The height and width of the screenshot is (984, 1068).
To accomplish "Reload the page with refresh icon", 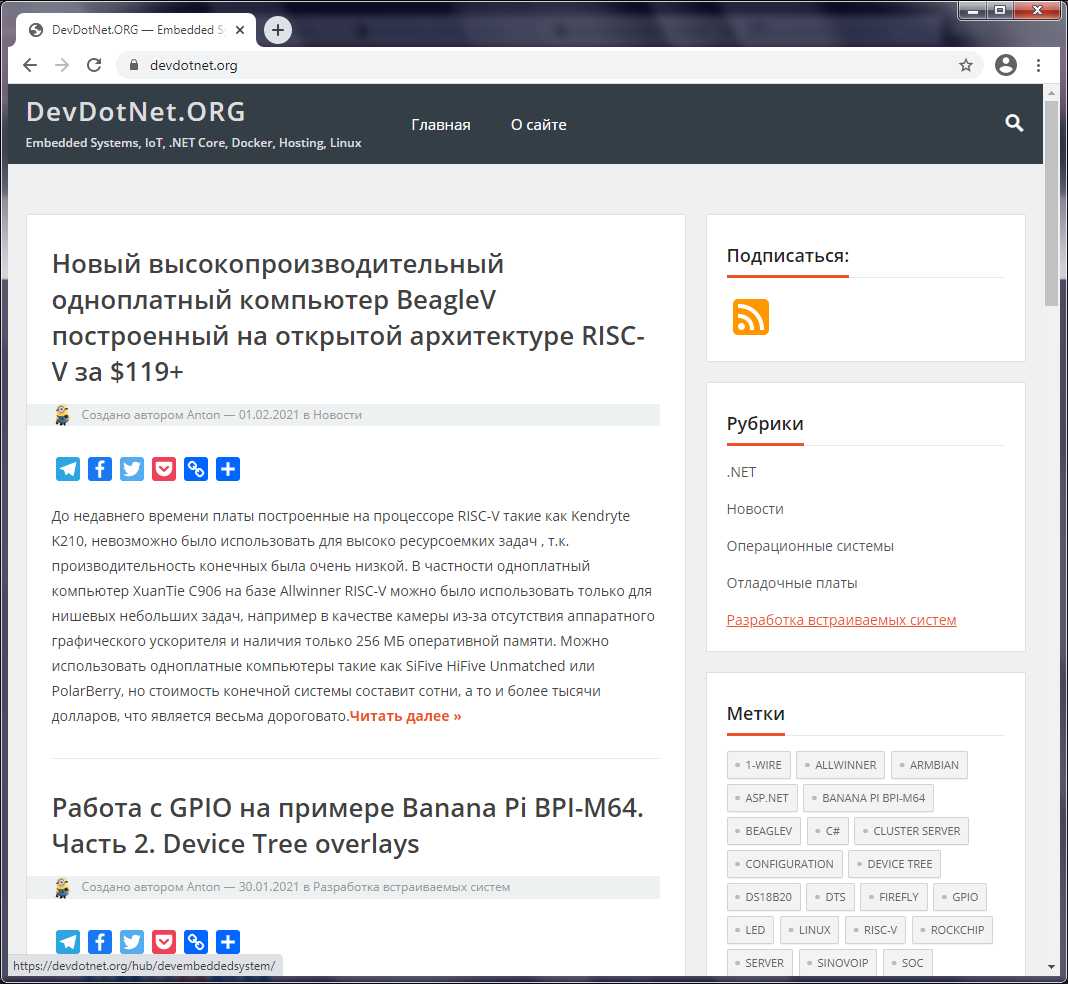I will coord(94,65).
